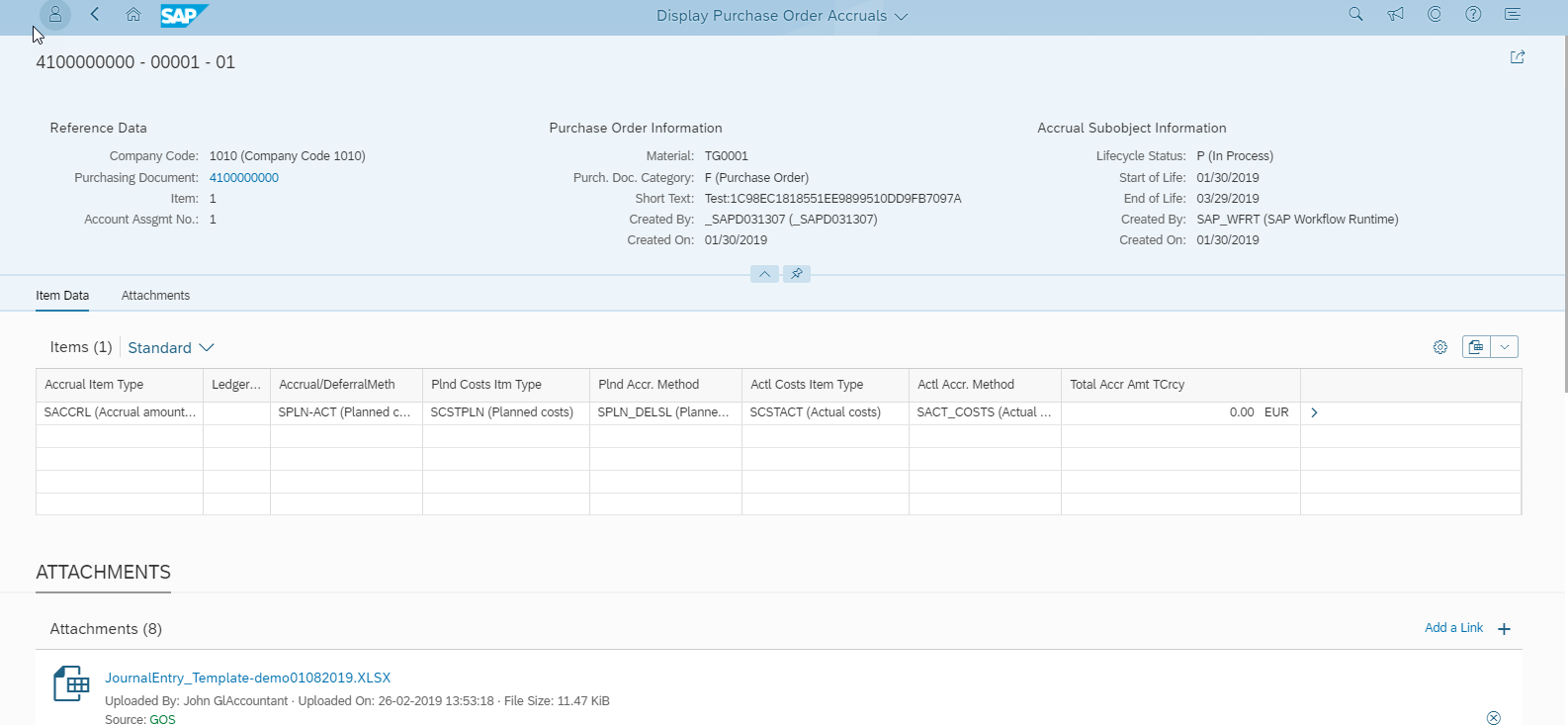Click the XLSX file type icon
Screen dimensions: 1568x725
[x=71, y=683]
